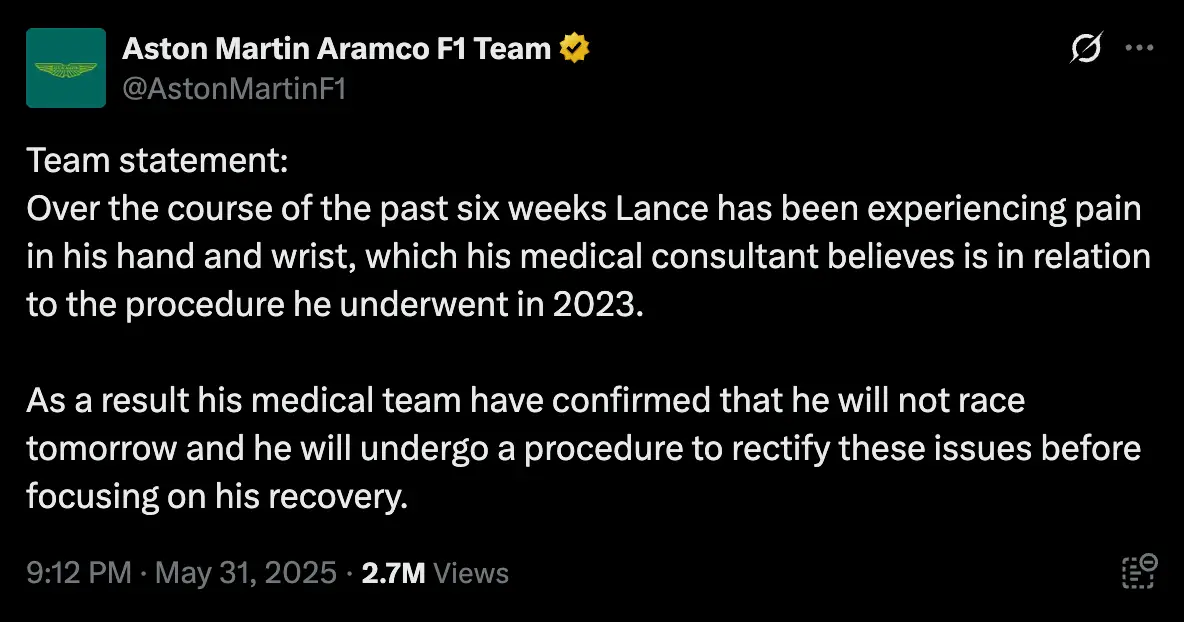Click the 9:12 PM timestamp

tap(79, 573)
